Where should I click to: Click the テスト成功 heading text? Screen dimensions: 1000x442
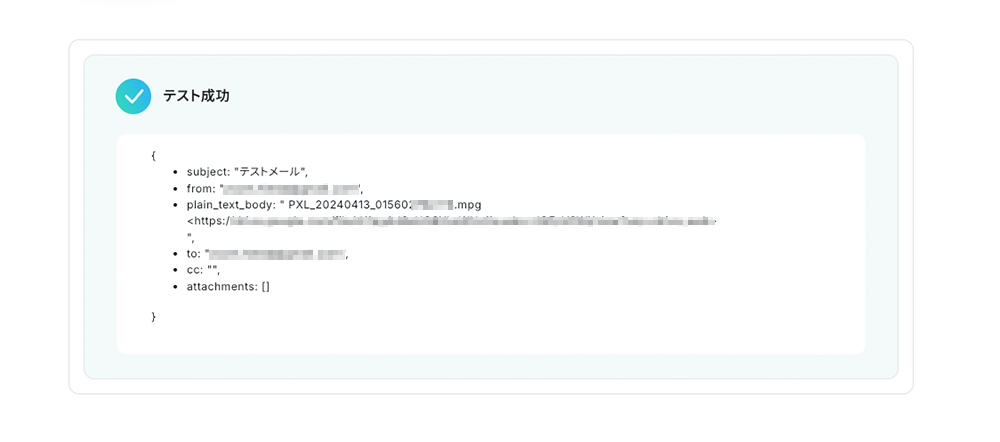[x=196, y=96]
